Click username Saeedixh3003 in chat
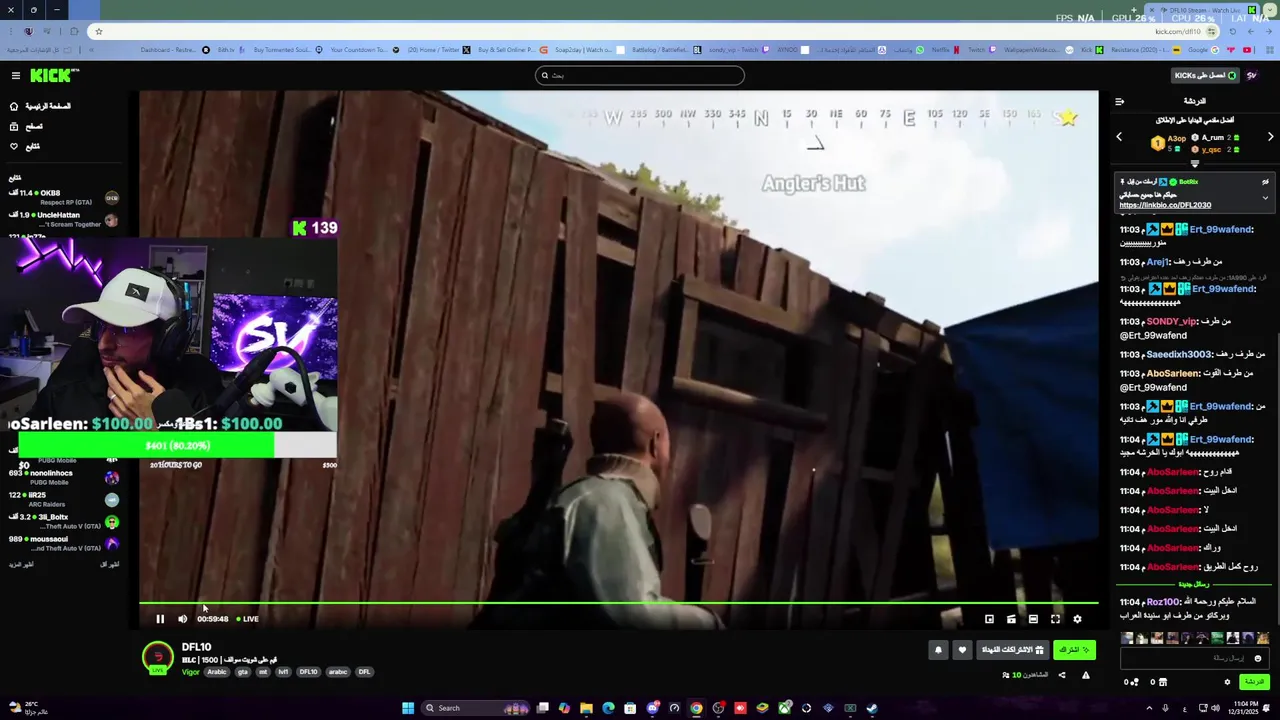This screenshot has width=1280, height=720. 1179,354
